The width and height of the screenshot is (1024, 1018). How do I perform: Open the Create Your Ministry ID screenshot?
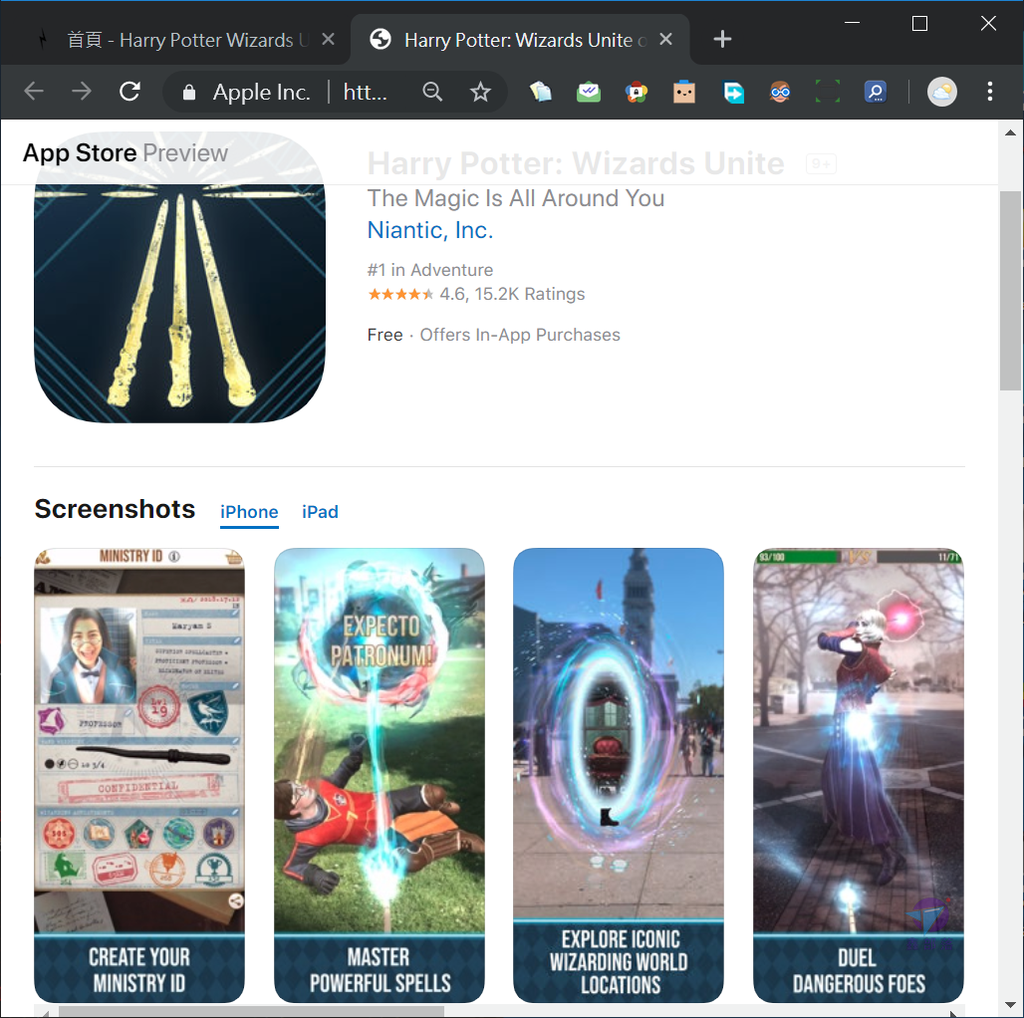(x=139, y=775)
